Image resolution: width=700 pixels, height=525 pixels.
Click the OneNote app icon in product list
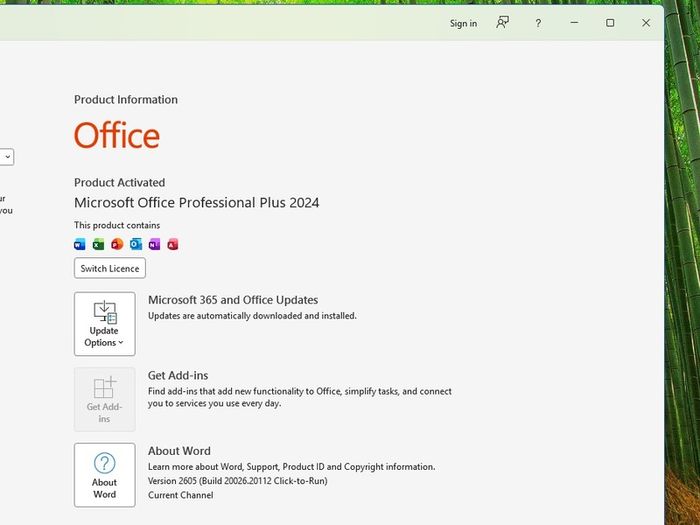point(154,244)
